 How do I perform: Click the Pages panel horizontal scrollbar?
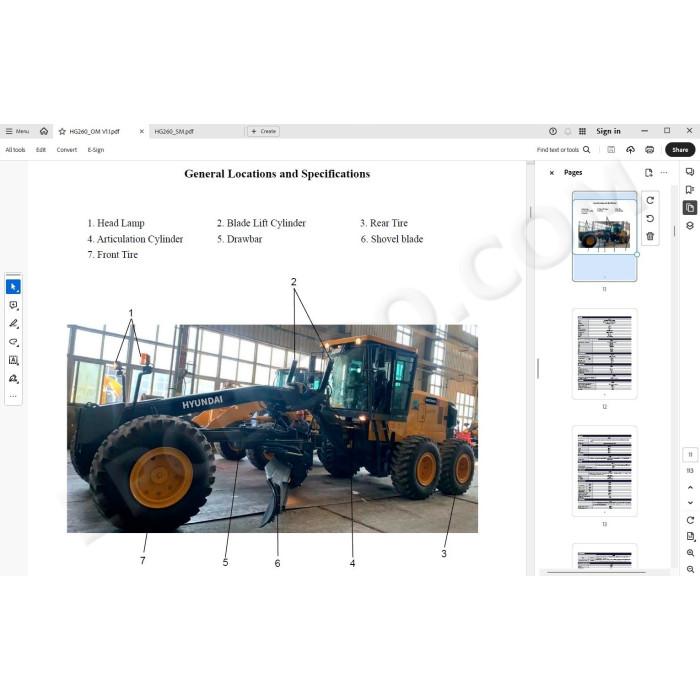596,572
